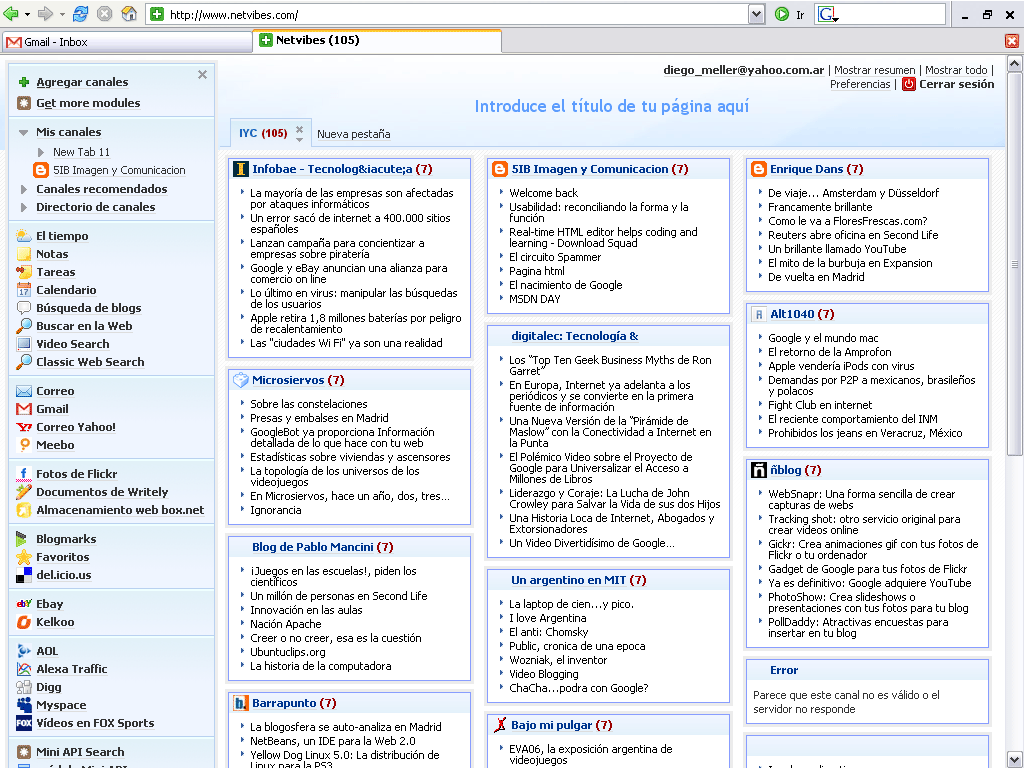Reload the page with the Refresh icon
1024x768 pixels.
click(80, 14)
